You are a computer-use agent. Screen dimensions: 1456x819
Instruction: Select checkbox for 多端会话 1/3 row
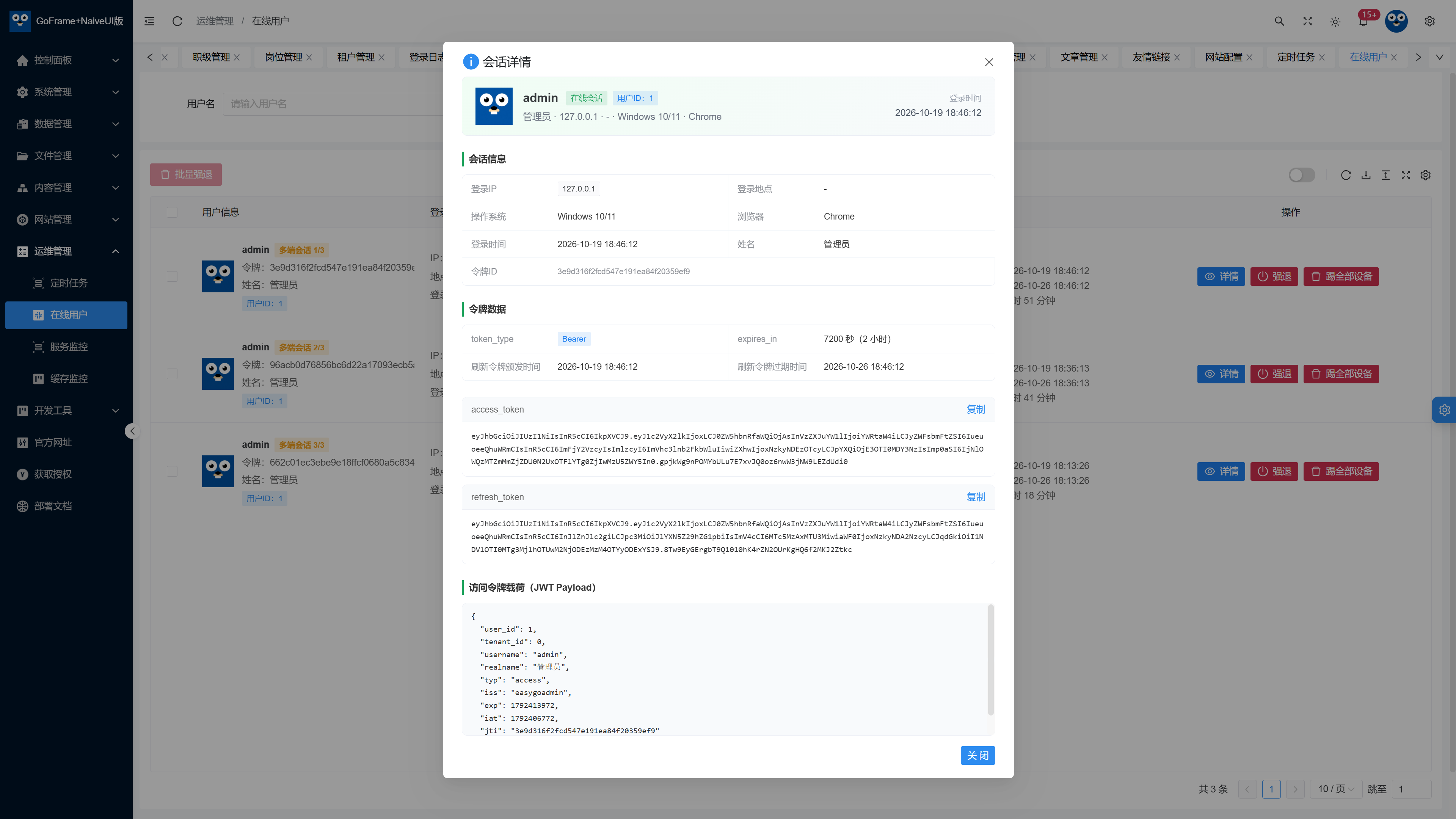coord(172,276)
